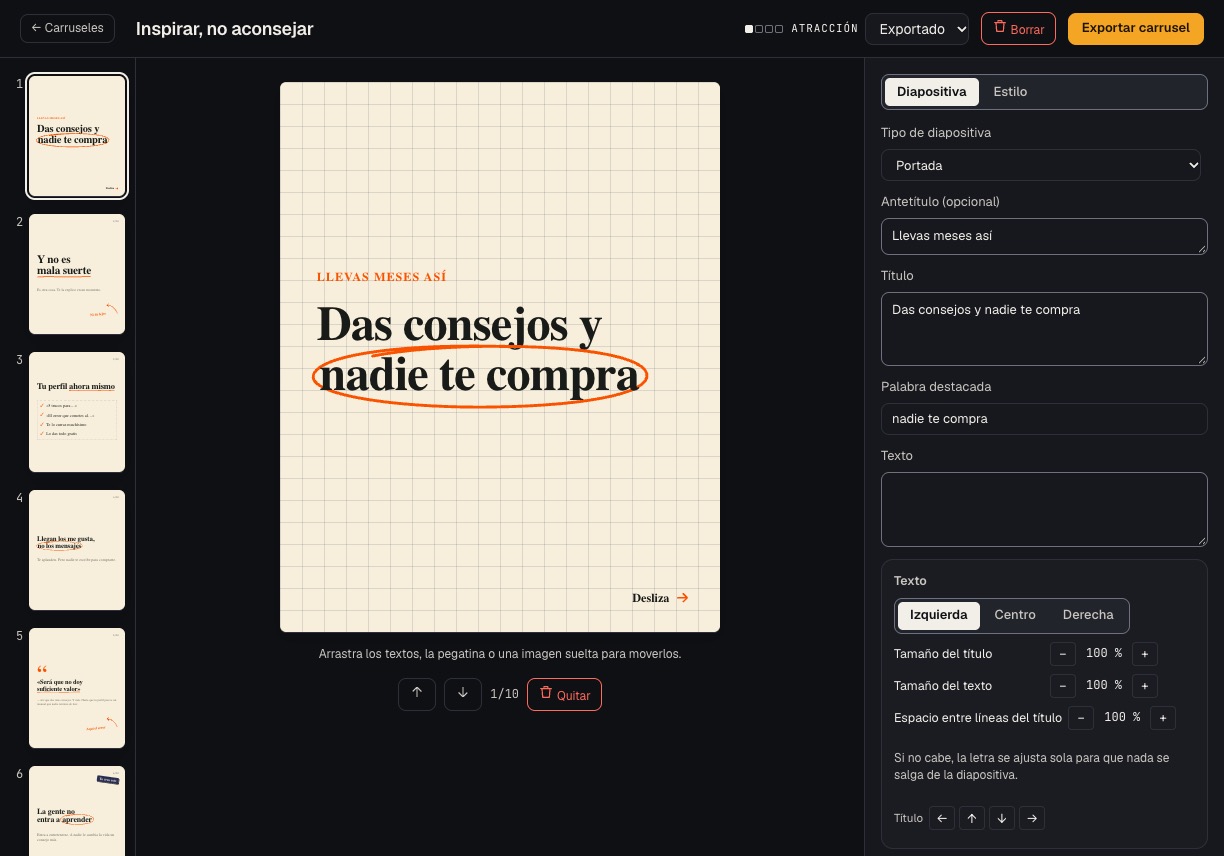Open the Exportado status dropdown
1224x856 pixels.
click(917, 29)
